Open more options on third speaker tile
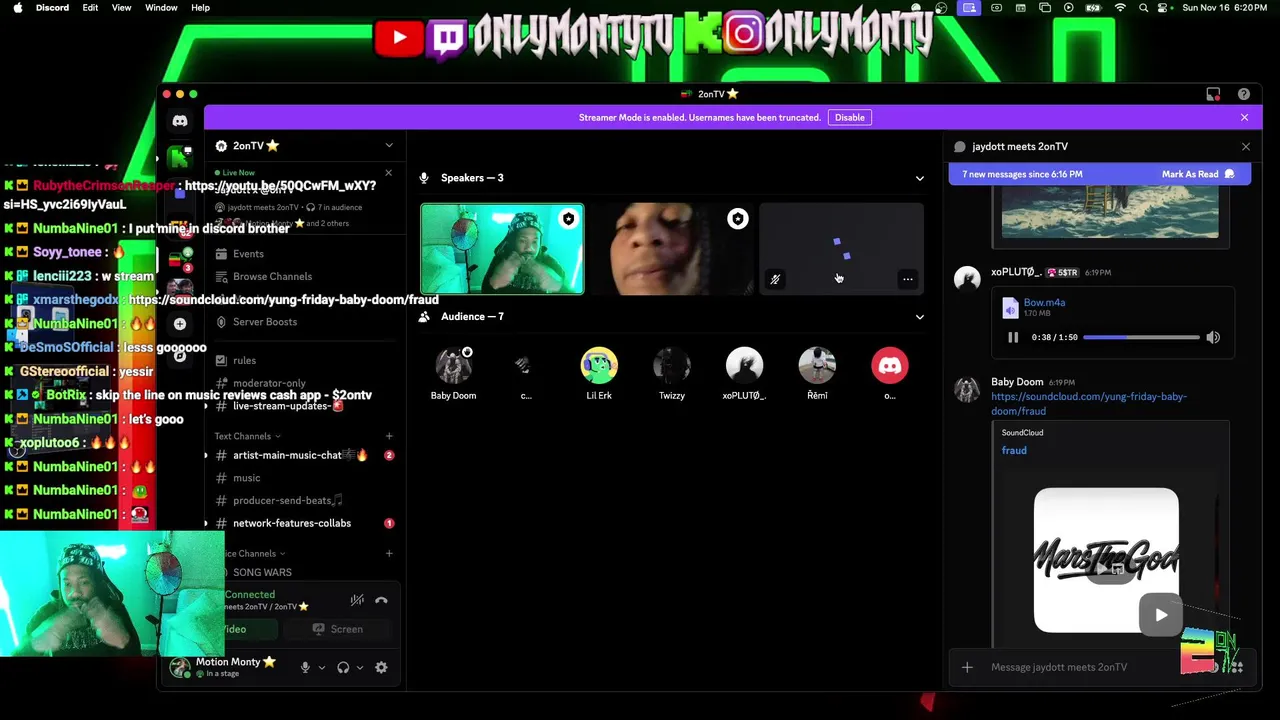 click(x=906, y=279)
